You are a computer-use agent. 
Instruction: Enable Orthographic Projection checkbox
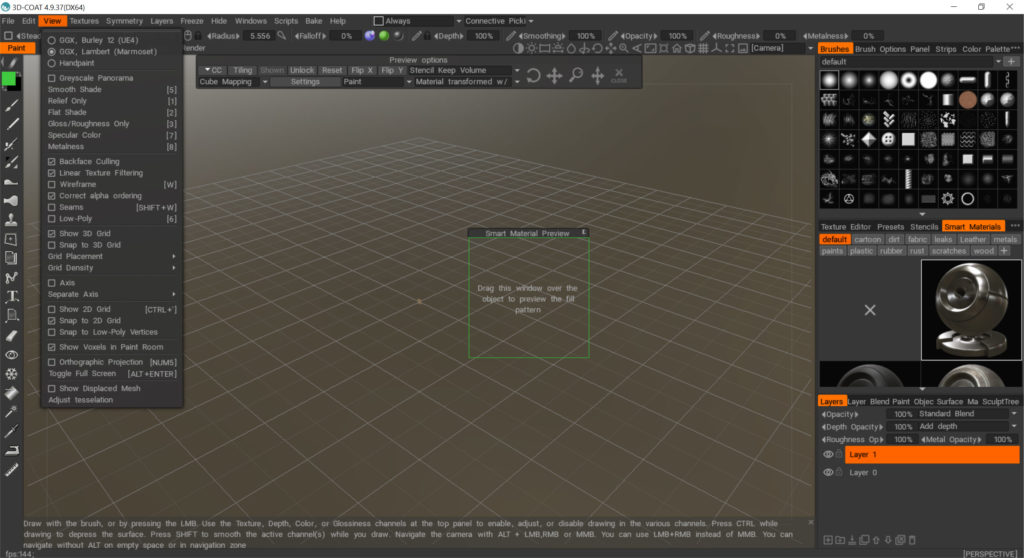point(52,362)
